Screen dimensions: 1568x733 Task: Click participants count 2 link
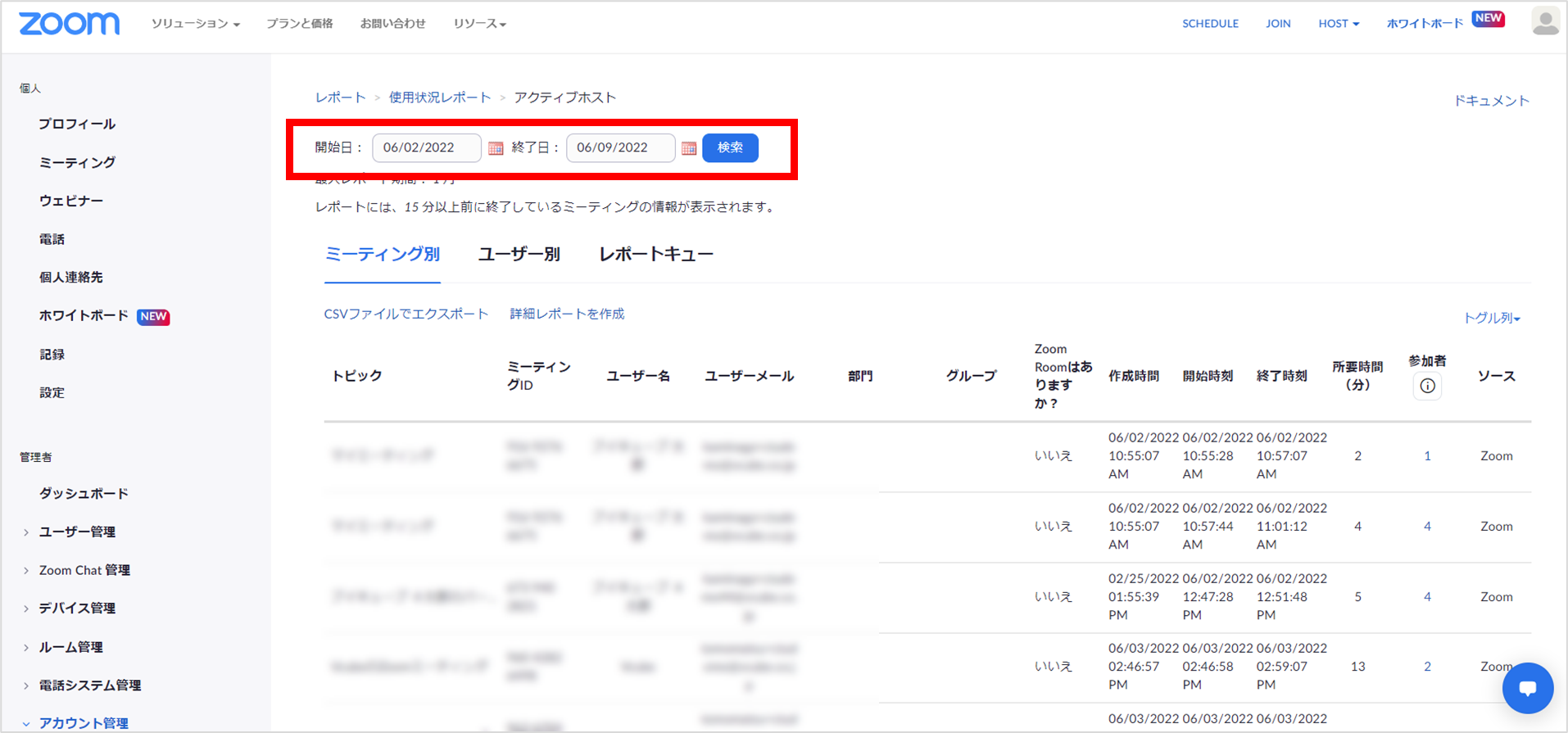pos(1427,667)
